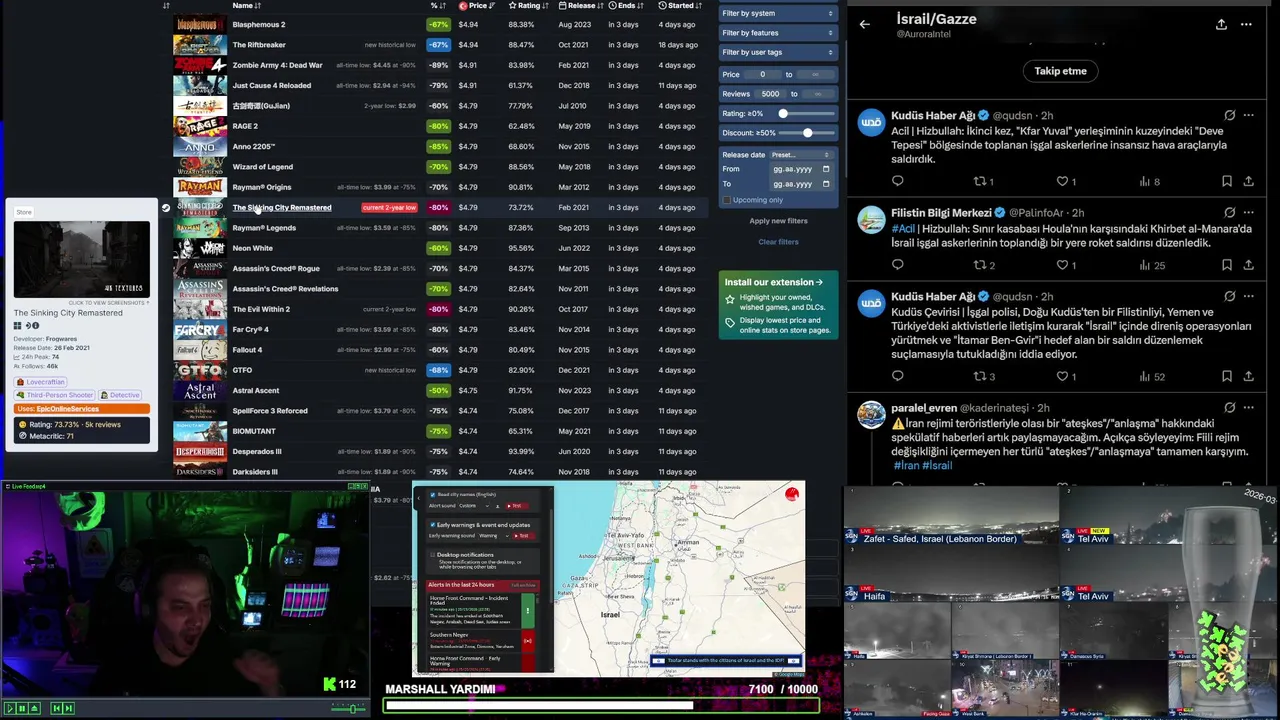Click Reviews minimum input showing 5000
Screen dimensions: 1280x720
[x=770, y=94]
